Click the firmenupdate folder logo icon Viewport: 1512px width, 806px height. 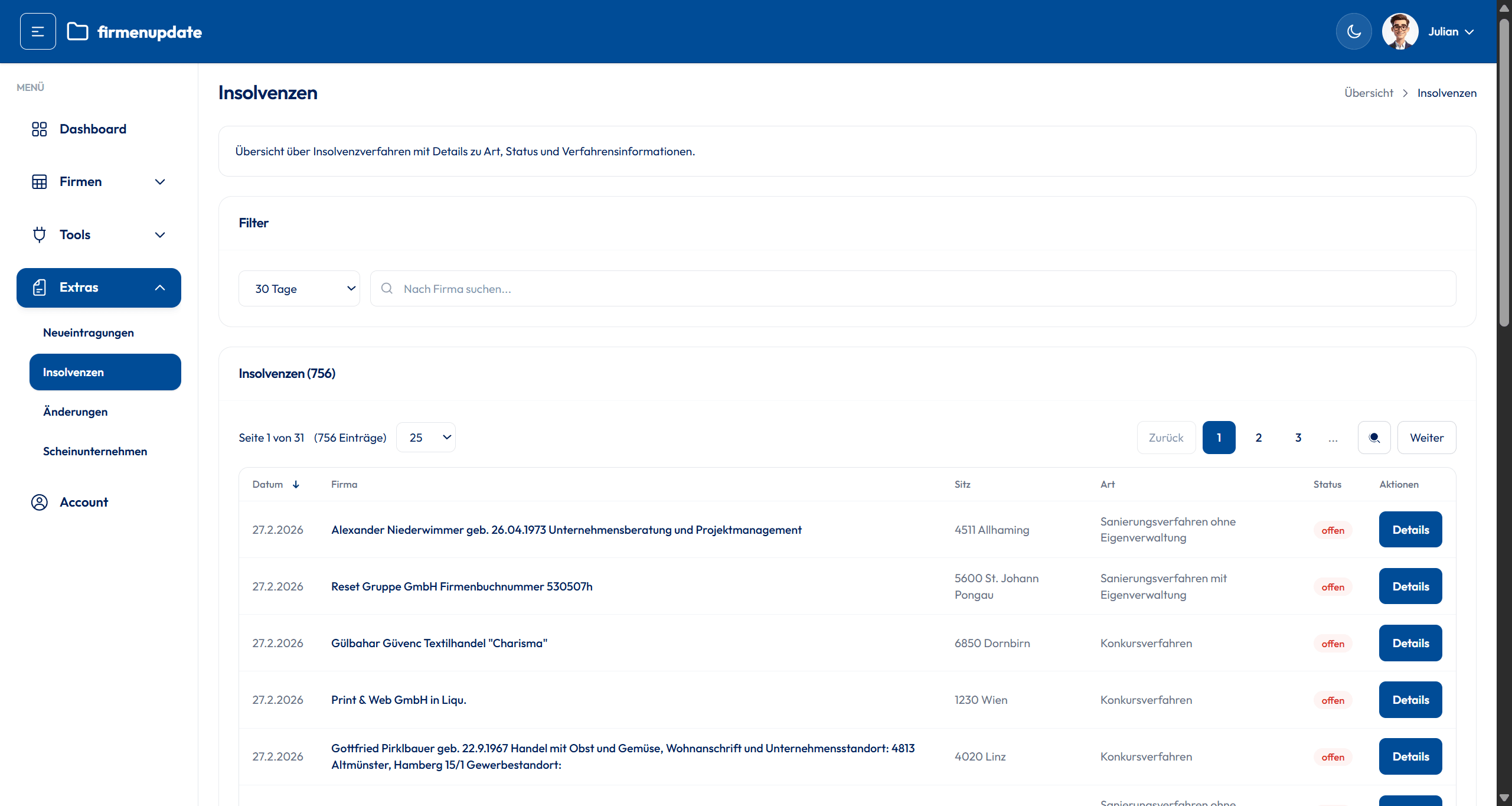click(77, 31)
